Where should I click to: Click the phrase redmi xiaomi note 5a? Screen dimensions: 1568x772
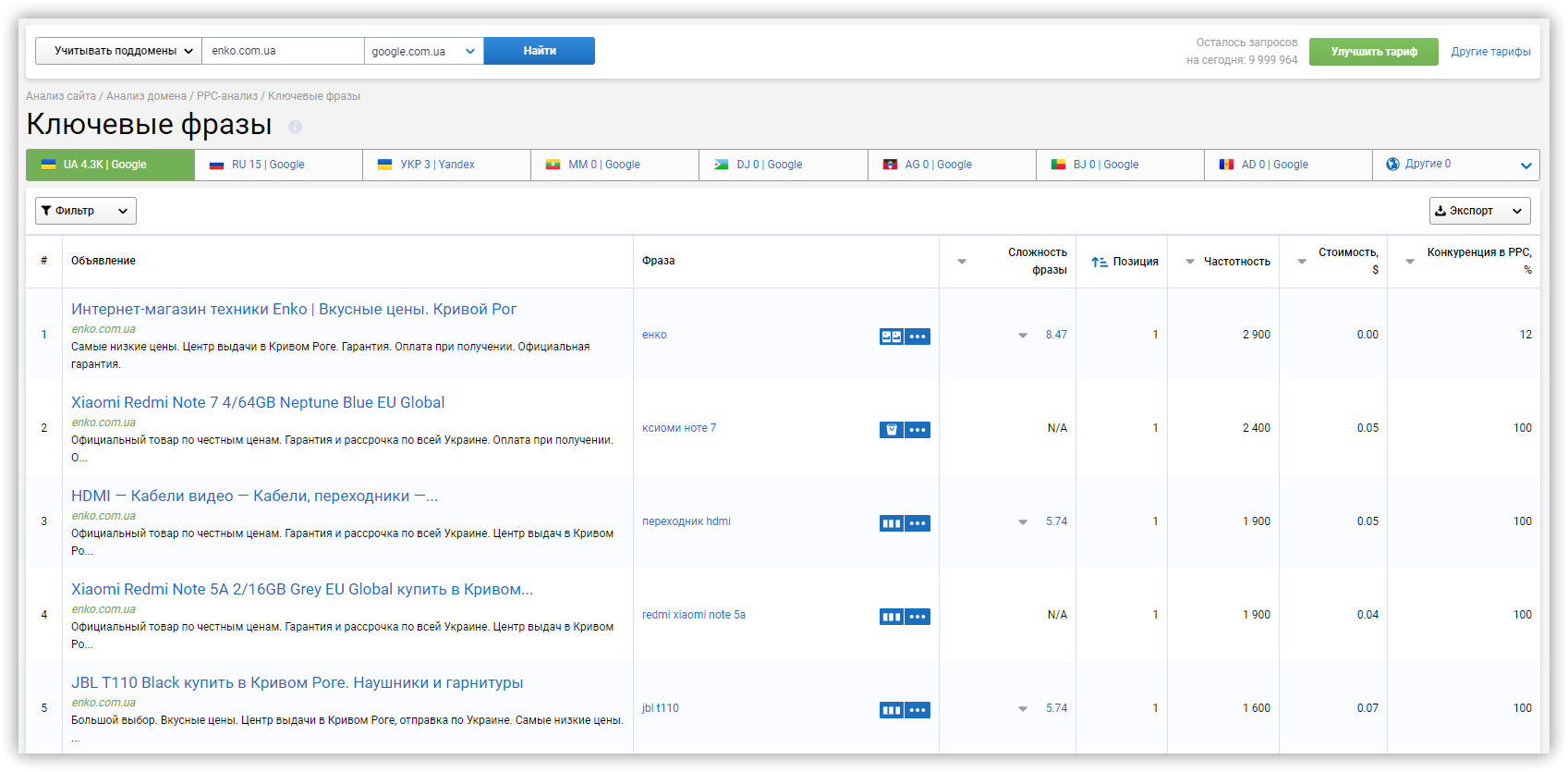[694, 615]
